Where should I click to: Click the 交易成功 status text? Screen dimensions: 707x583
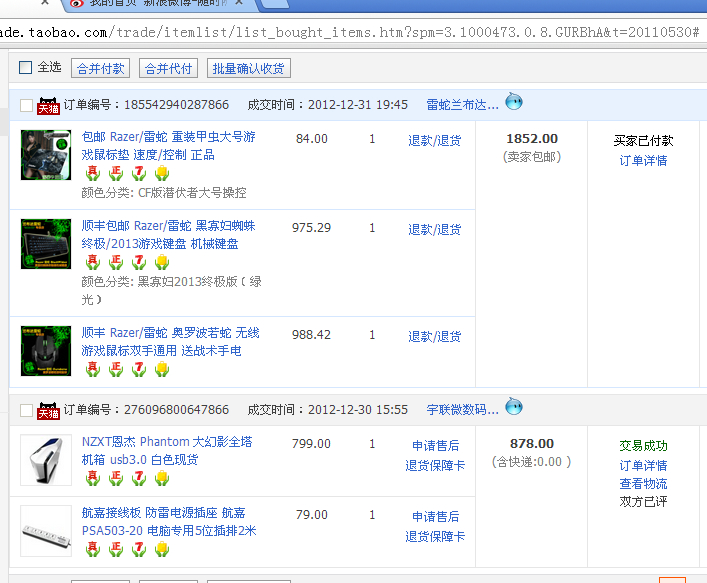click(x=643, y=445)
